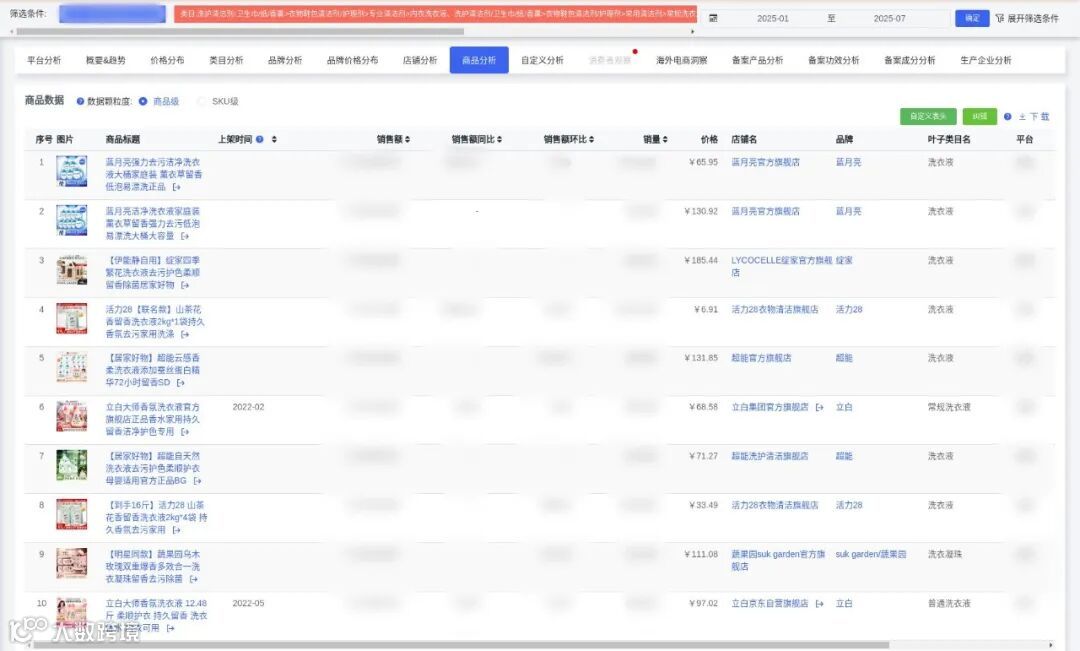Click help icon next to 上架时间 header
The width and height of the screenshot is (1080, 651).
(x=260, y=139)
